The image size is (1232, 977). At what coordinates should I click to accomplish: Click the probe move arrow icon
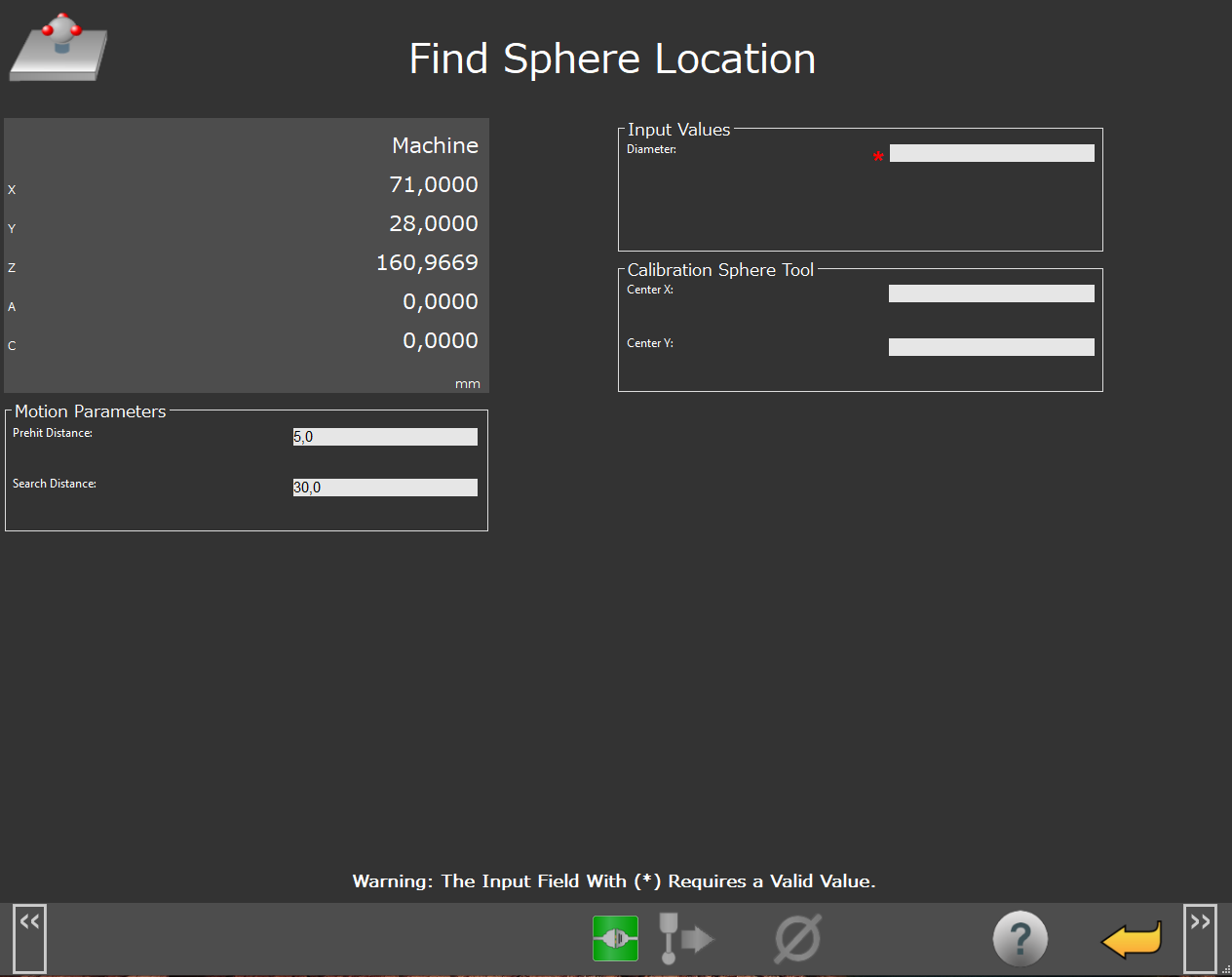[685, 938]
